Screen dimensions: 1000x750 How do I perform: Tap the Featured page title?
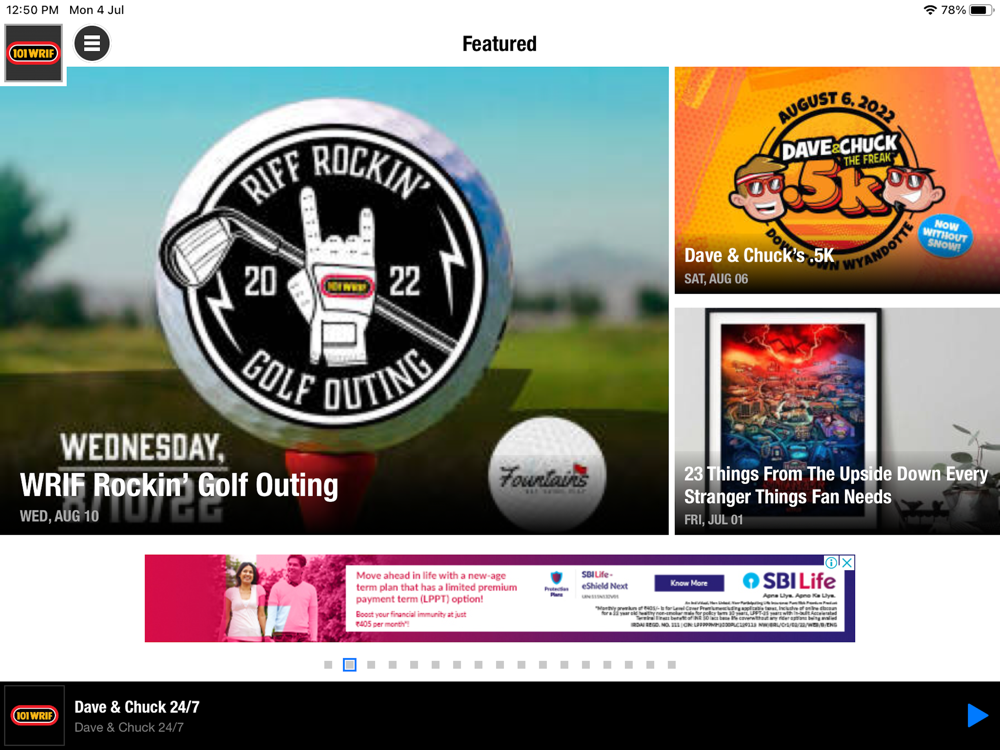coord(499,44)
